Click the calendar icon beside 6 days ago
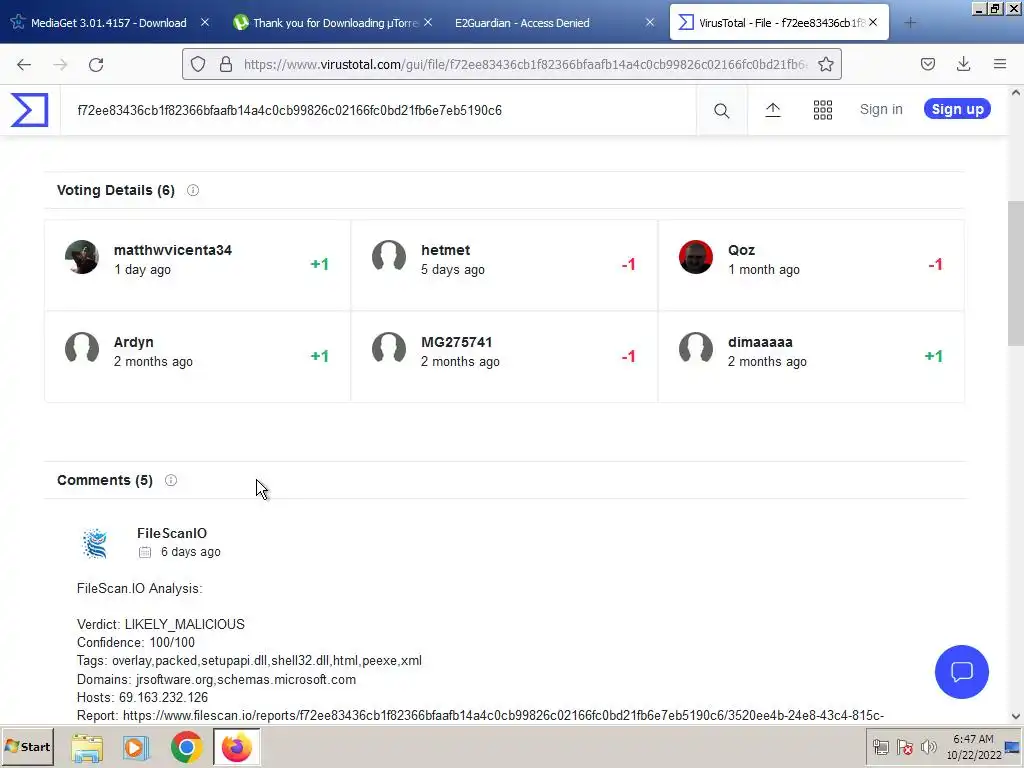The height and width of the screenshot is (768, 1024). coord(145,552)
